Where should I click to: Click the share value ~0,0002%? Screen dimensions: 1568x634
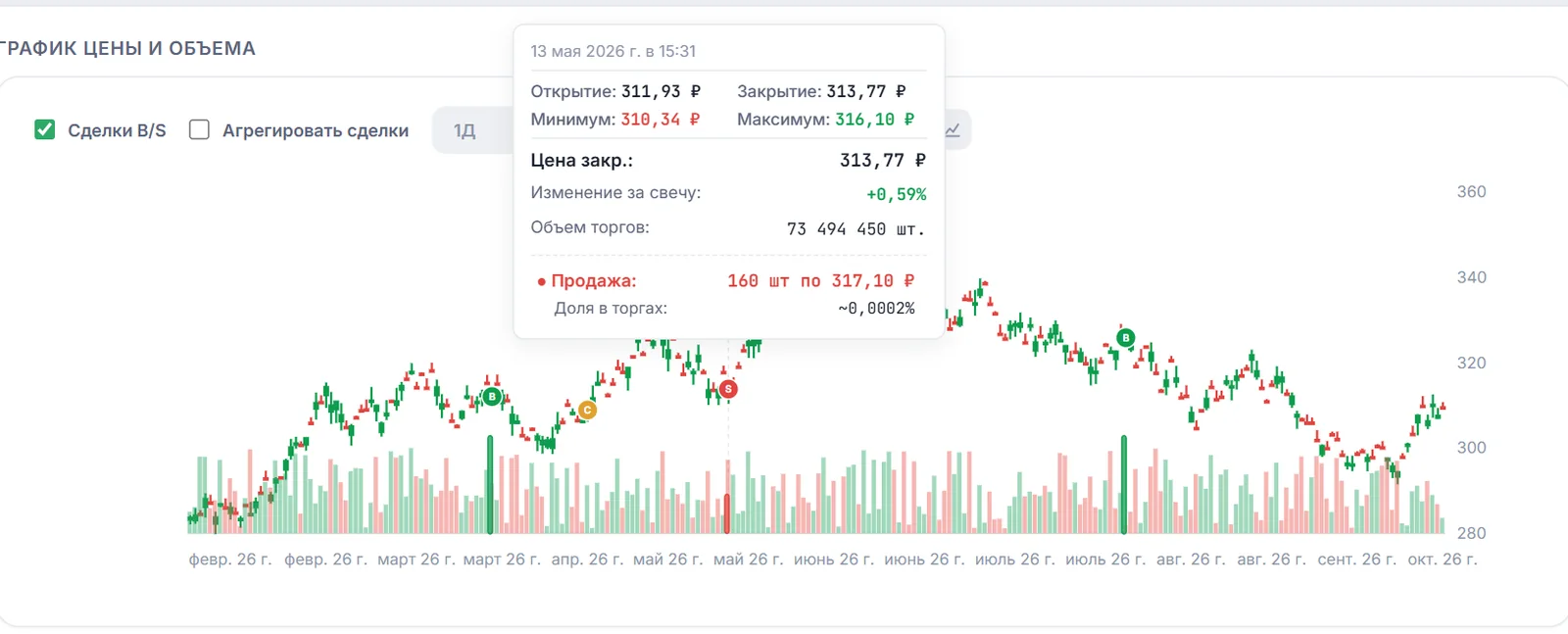coord(877,308)
